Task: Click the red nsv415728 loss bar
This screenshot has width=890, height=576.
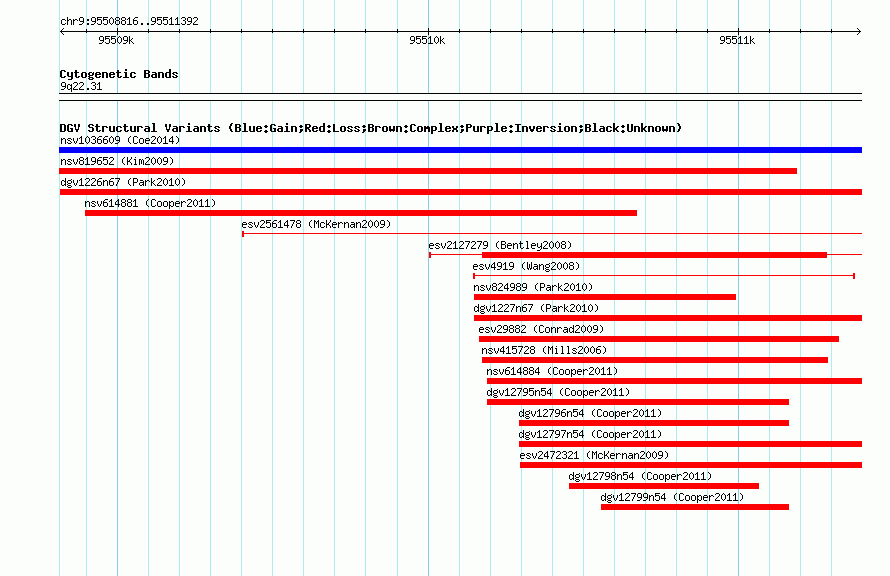Action: 655,360
